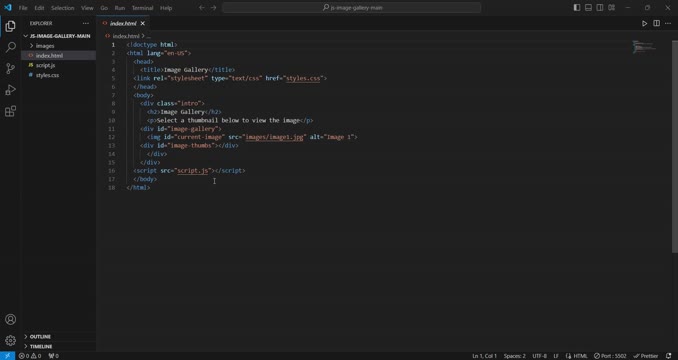The height and width of the screenshot is (360, 678).
Task: Follow the styles.css link in code
Action: coord(303,78)
